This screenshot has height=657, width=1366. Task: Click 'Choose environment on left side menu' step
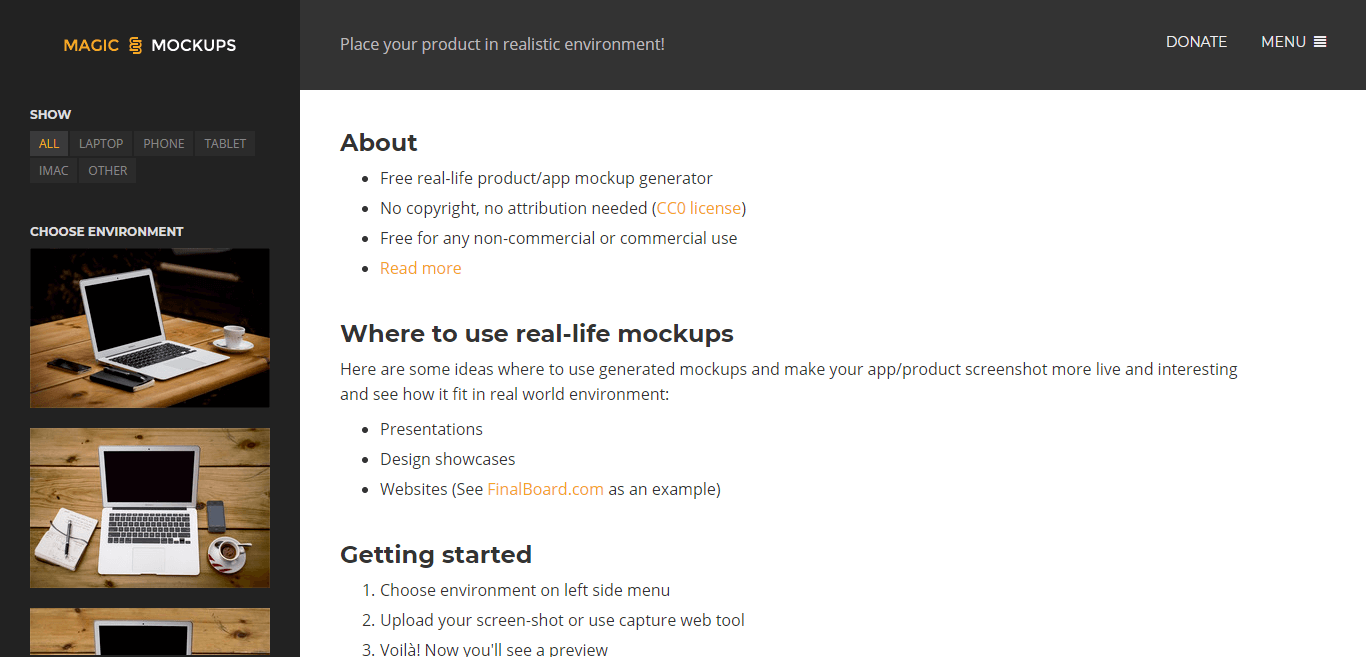coord(525,590)
